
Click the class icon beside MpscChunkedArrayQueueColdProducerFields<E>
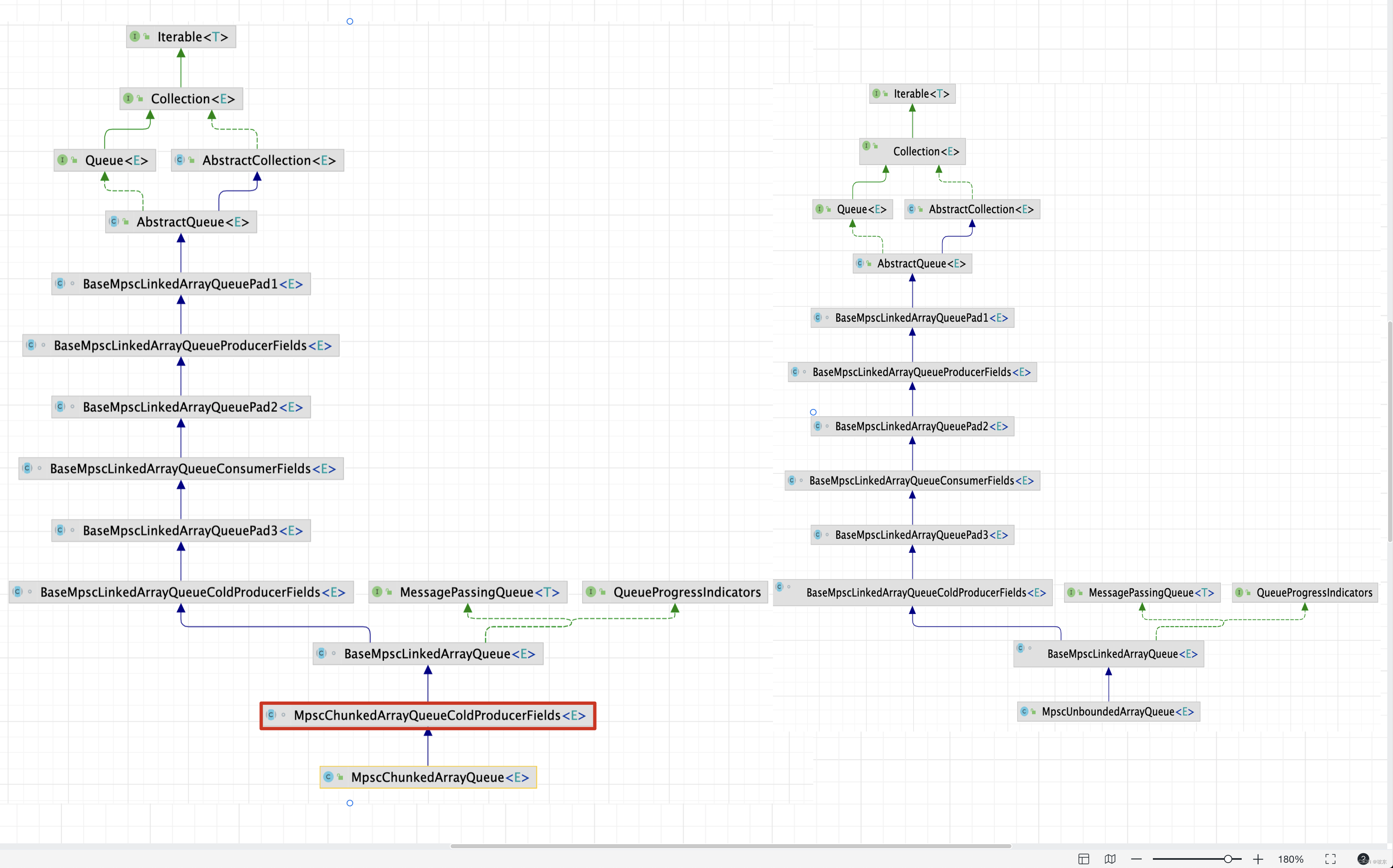(271, 715)
